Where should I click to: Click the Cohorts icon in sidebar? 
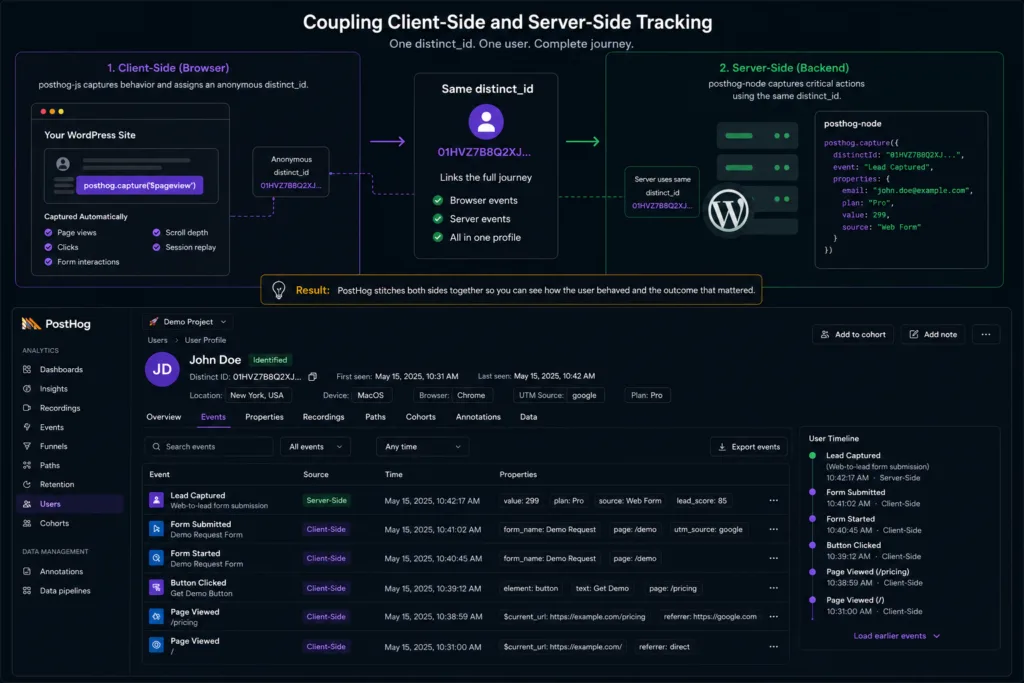[27, 523]
